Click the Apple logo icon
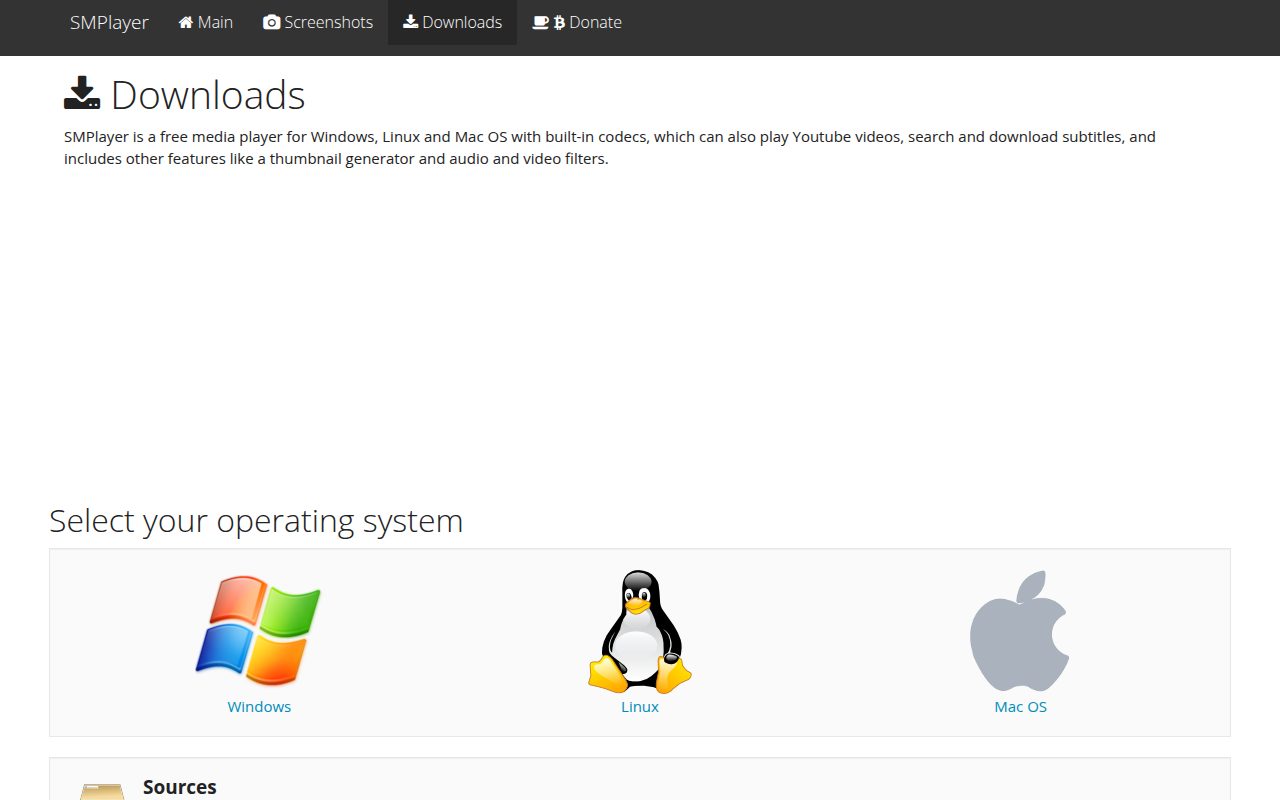 click(1020, 631)
